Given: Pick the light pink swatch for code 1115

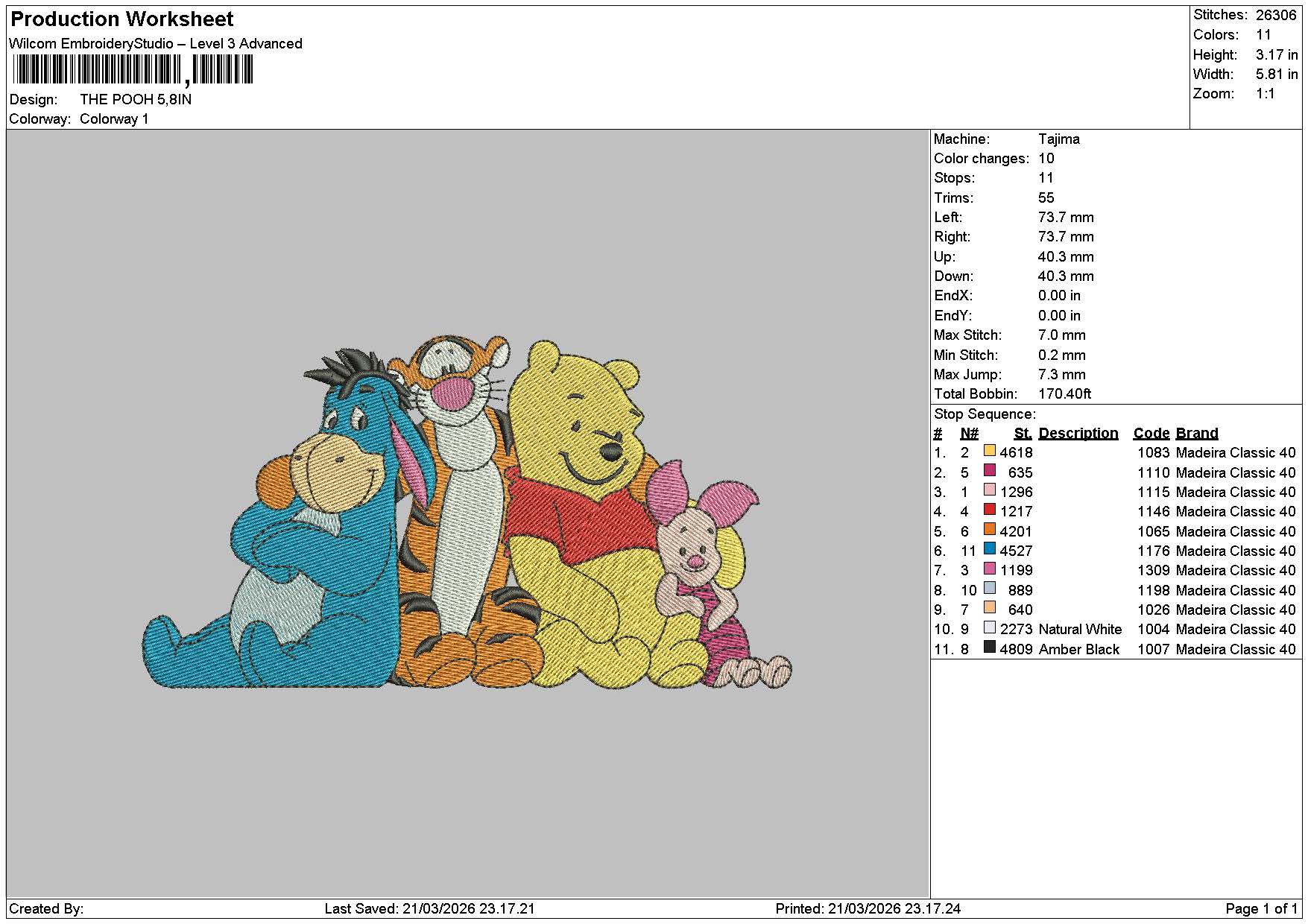Looking at the screenshot, I should [x=990, y=490].
